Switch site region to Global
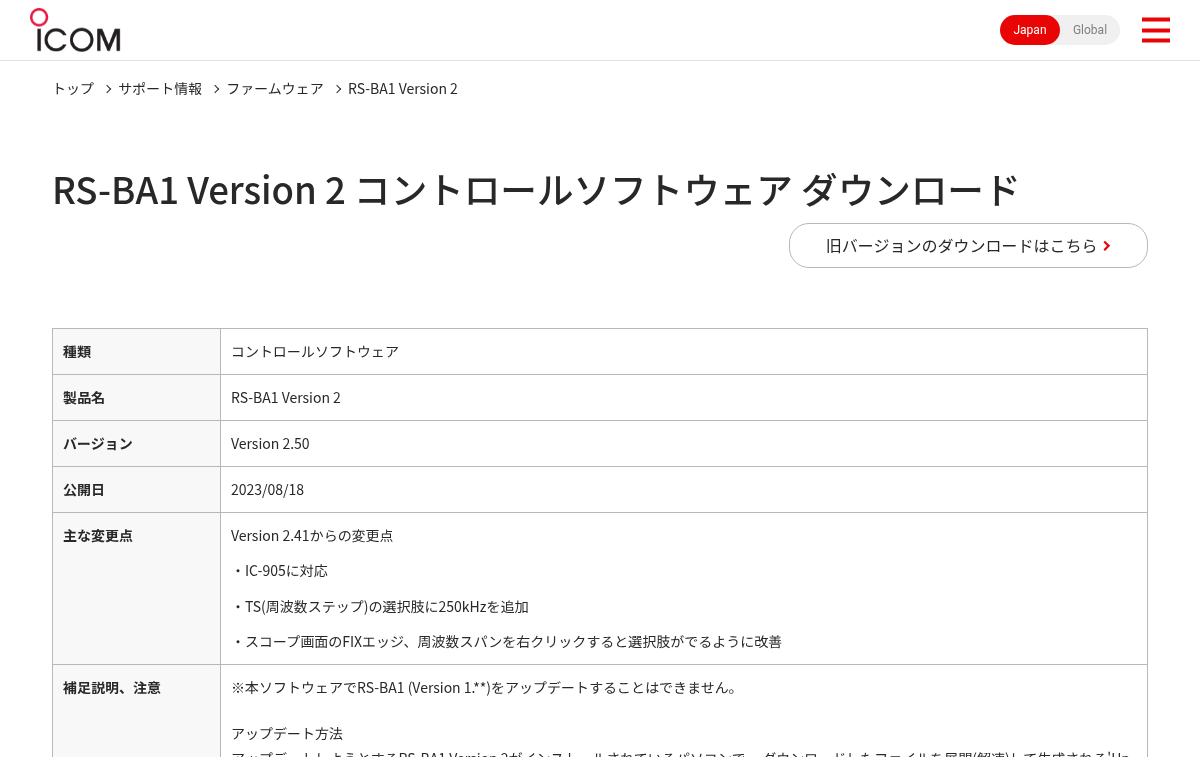The height and width of the screenshot is (757, 1200). [1090, 30]
